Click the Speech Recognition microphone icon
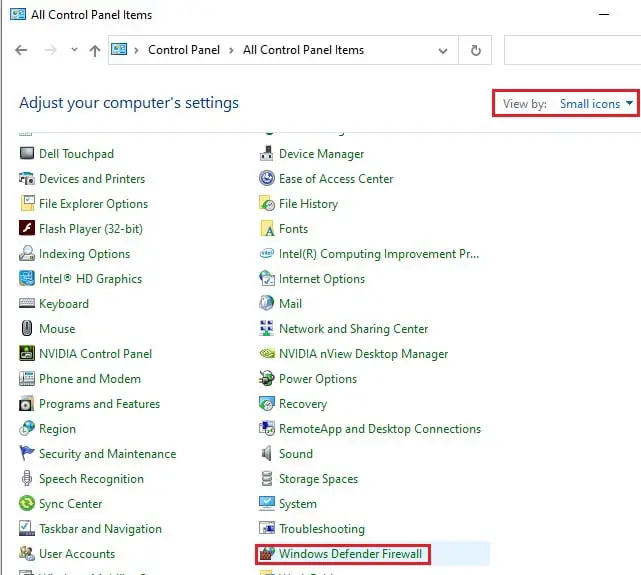The height and width of the screenshot is (575, 641). 27,479
